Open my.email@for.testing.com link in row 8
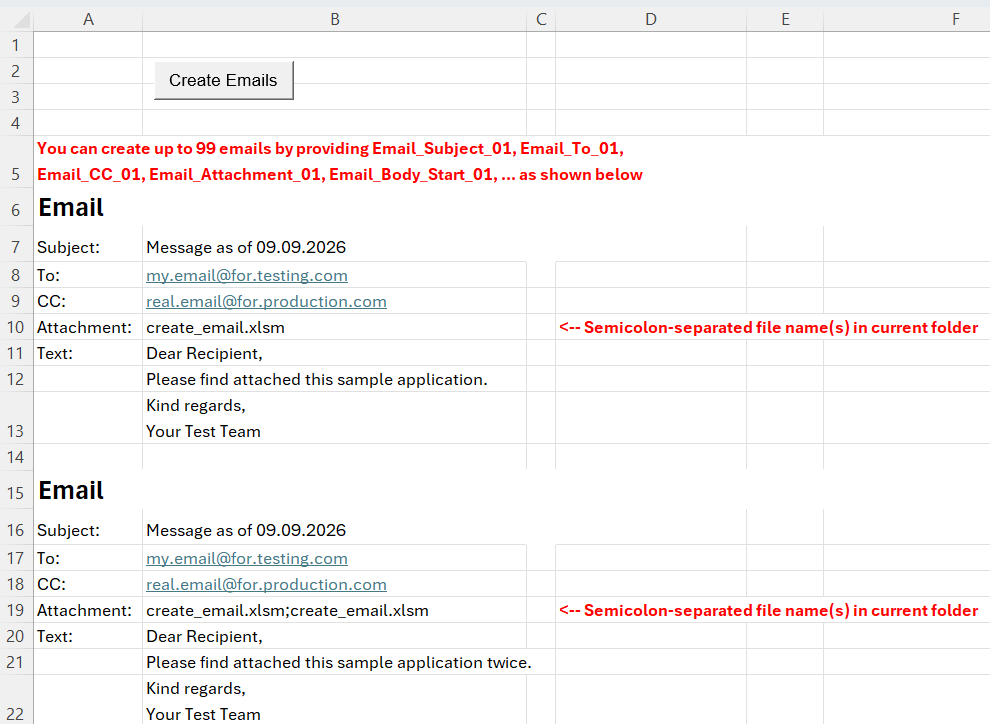 (x=247, y=276)
